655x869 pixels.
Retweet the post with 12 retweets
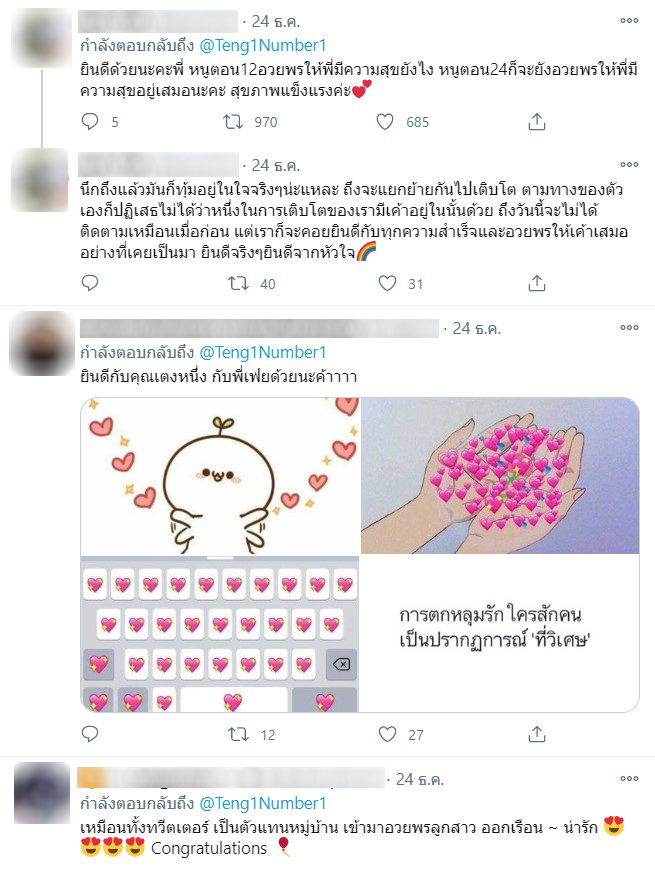point(238,734)
